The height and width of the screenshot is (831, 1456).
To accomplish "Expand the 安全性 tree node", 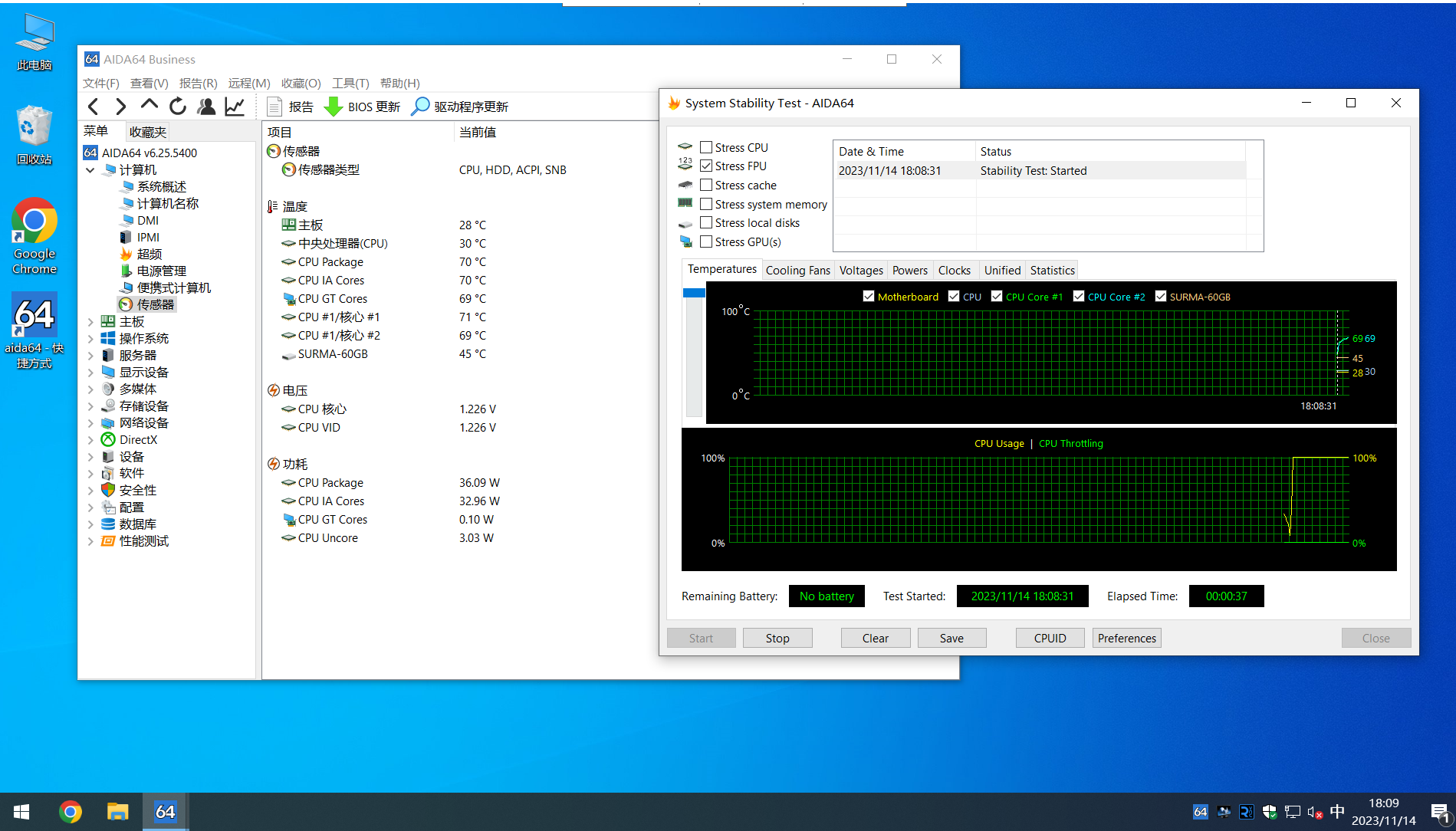I will tap(90, 490).
